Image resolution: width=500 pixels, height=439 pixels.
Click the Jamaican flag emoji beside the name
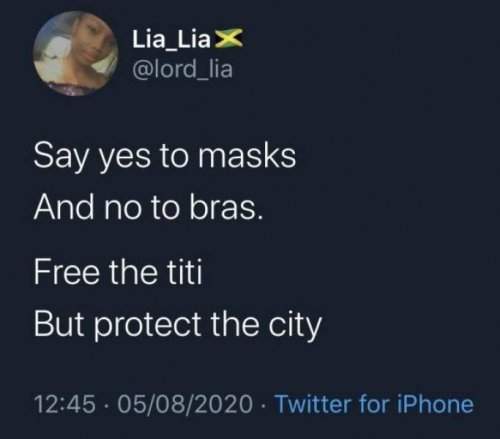228,38
